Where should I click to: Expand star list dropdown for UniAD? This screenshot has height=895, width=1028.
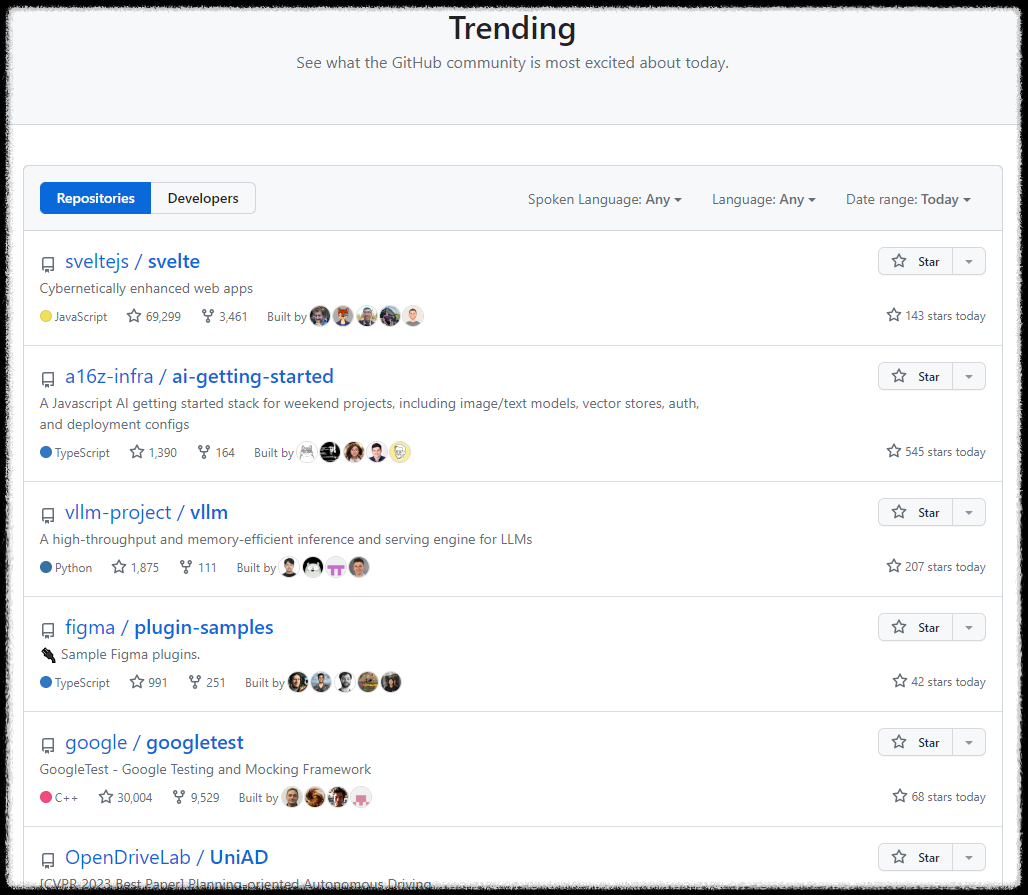point(969,857)
